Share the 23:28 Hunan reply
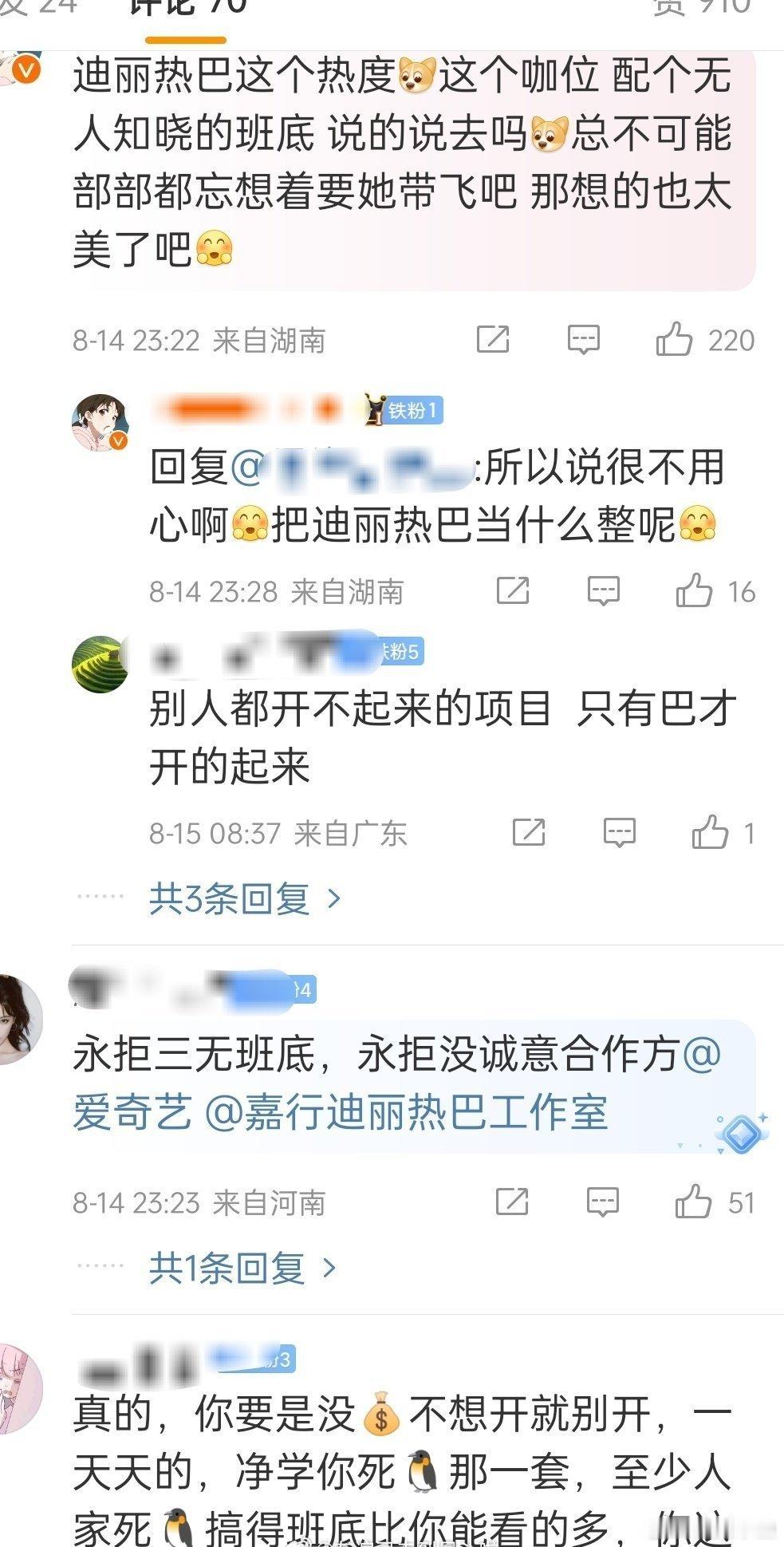This screenshot has width=784, height=1547. pyautogui.click(x=513, y=591)
